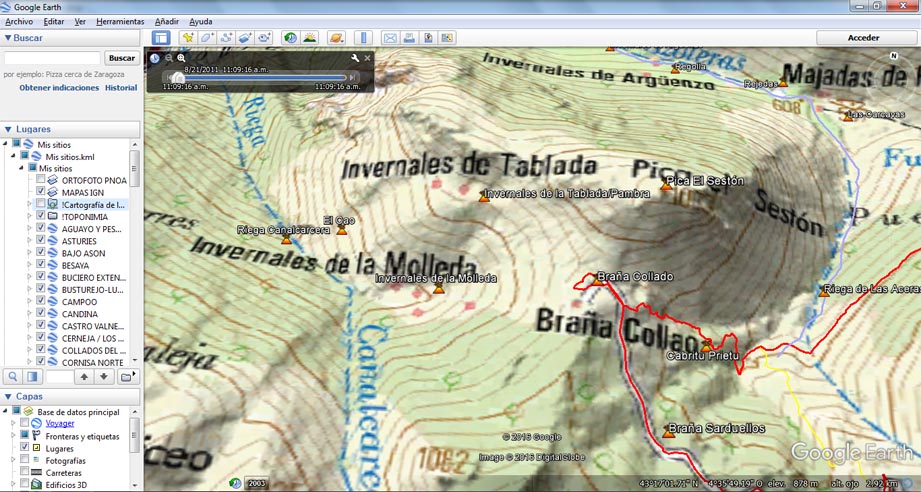Click the search magnifier button under Lugares
This screenshot has height=492, width=921.
13,377
